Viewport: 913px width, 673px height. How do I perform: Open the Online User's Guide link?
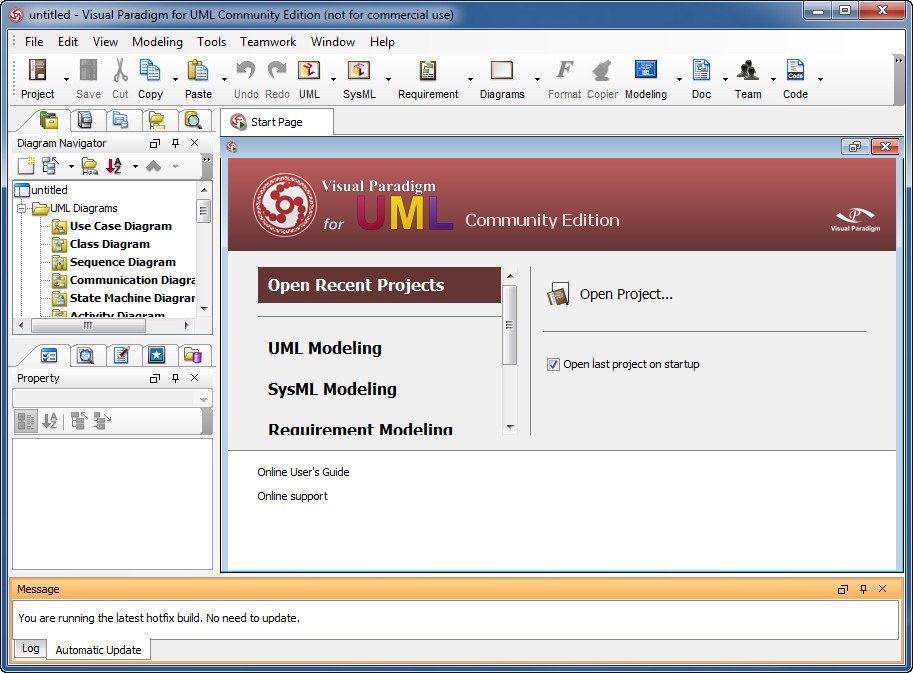303,472
